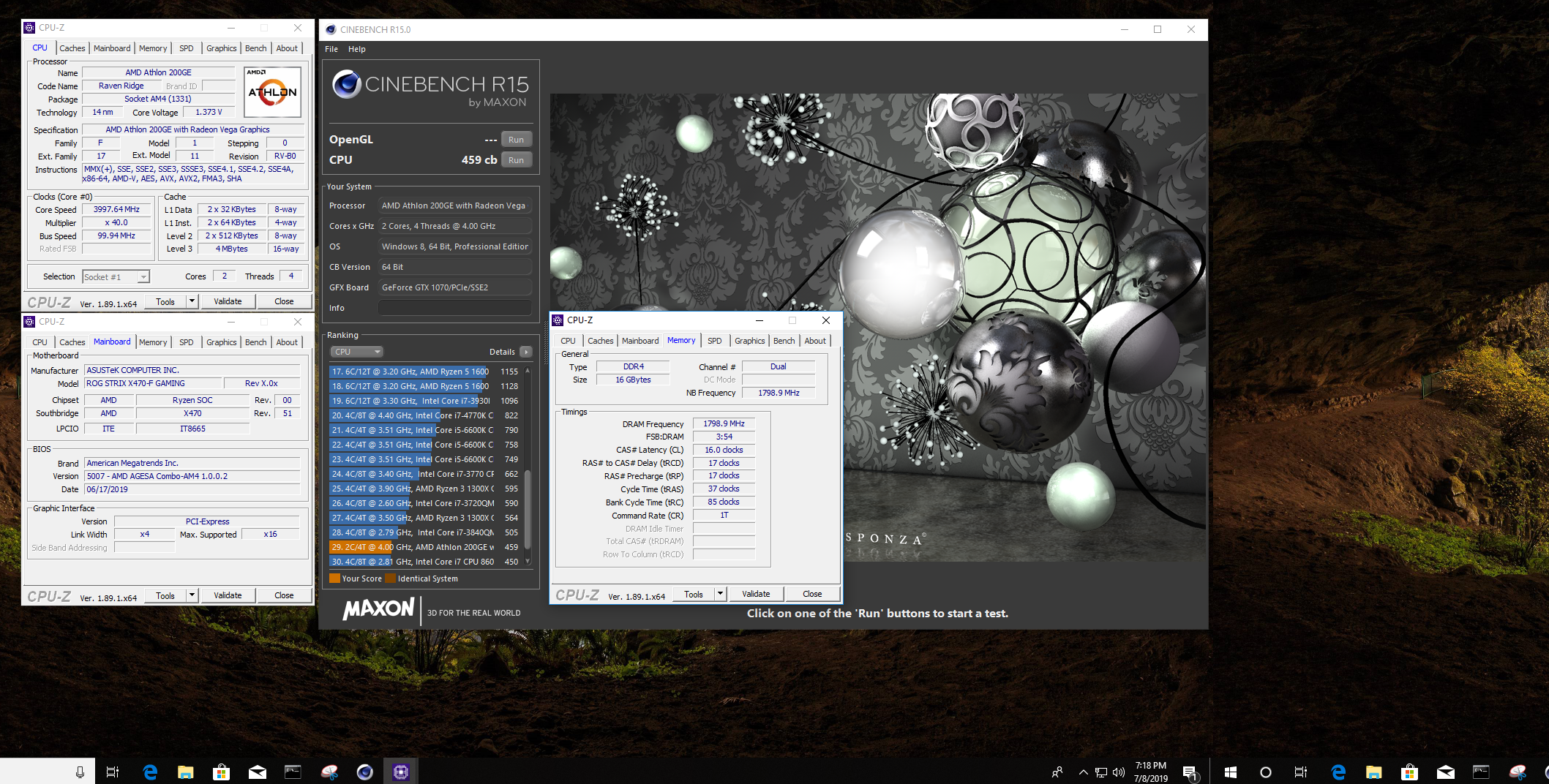Open the Bench tab in the Mainboard CPU-Z window
This screenshot has width=1549, height=784.
pos(256,342)
